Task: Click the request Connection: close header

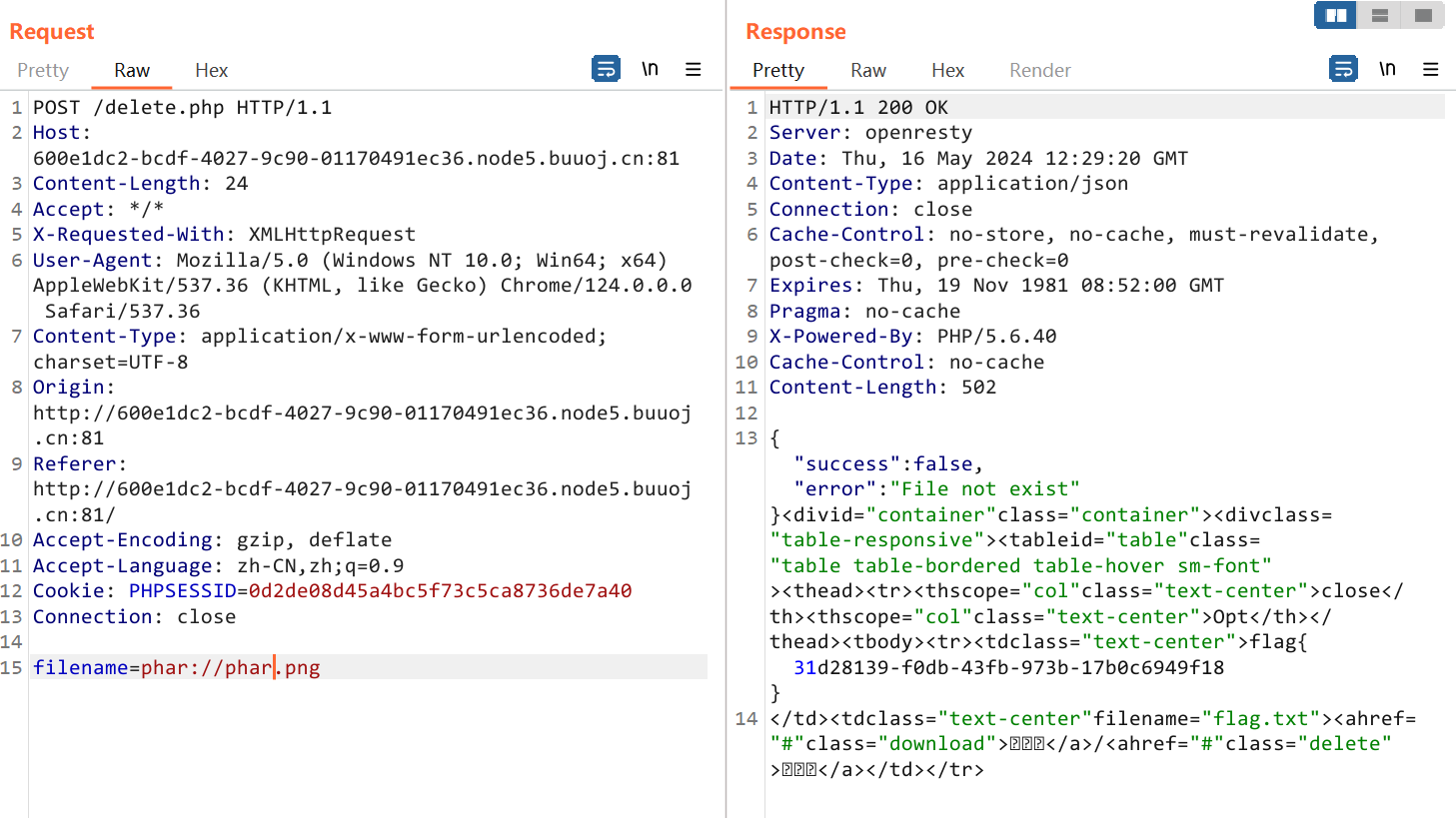Action: 135,616
